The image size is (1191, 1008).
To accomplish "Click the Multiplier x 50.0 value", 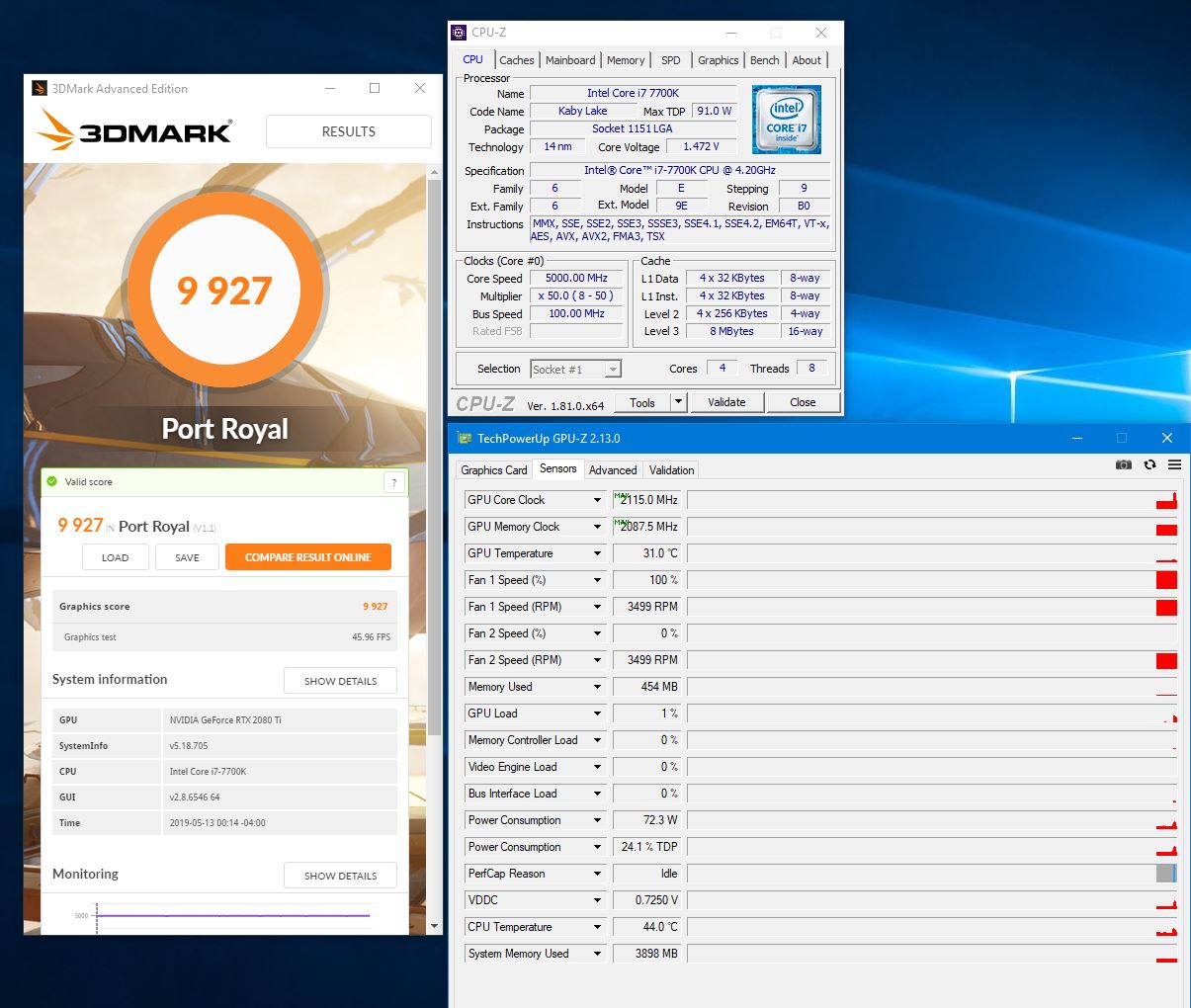I will (577, 295).
